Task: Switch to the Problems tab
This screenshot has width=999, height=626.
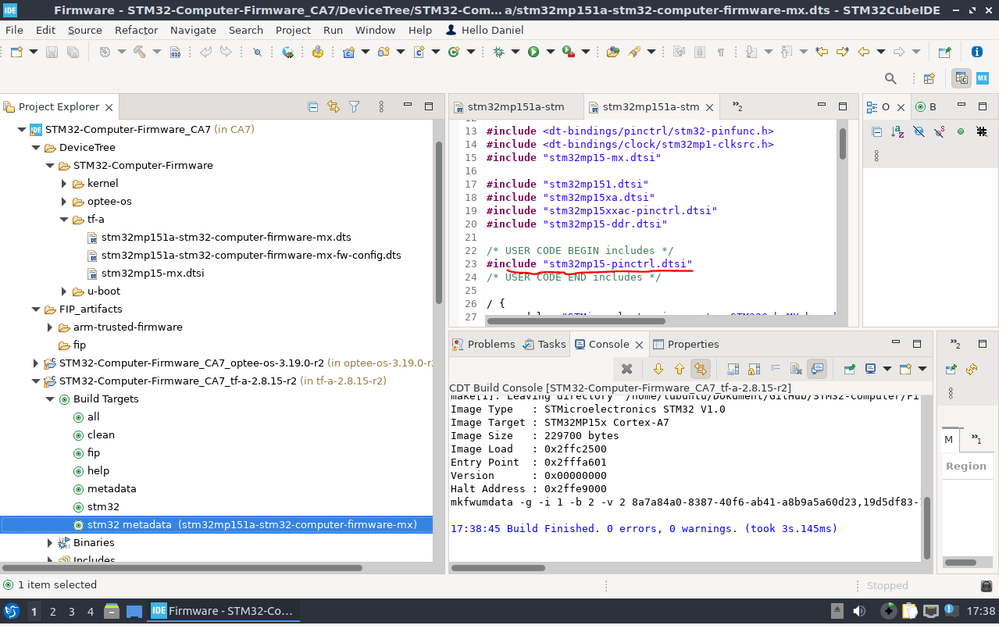Action: click(484, 344)
